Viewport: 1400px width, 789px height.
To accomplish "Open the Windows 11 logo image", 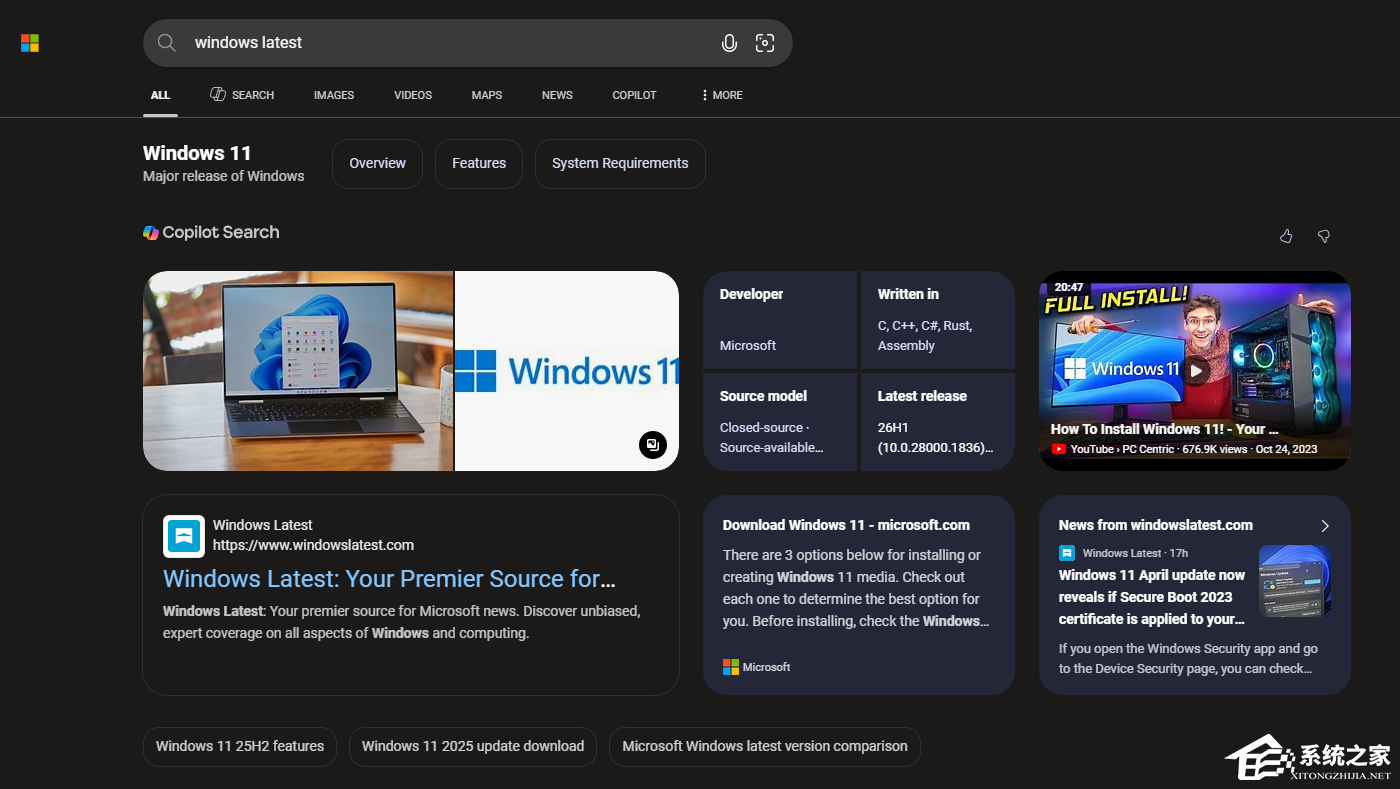I will pyautogui.click(x=567, y=371).
